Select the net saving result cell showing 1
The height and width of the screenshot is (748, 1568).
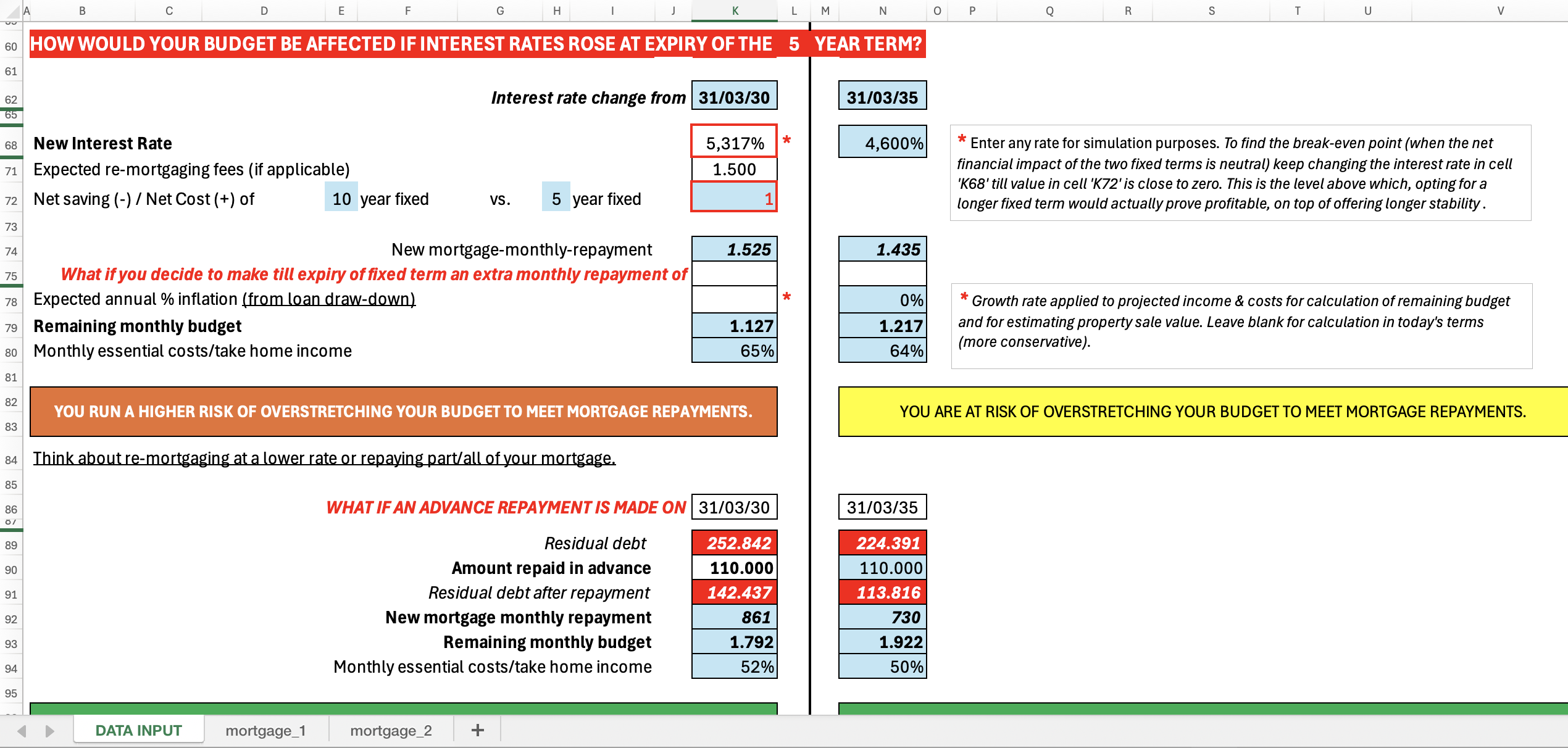(x=734, y=197)
